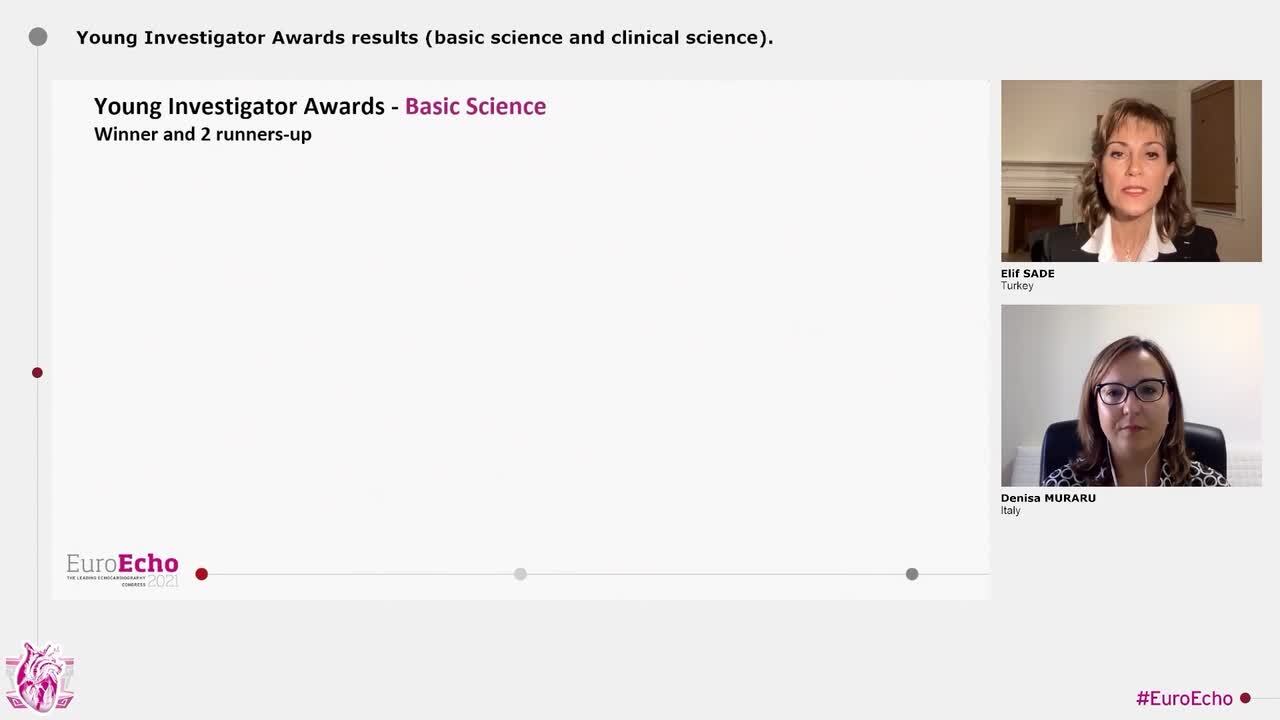Click the pink "Basic Science" heading text
The image size is (1280, 720).
pos(475,107)
